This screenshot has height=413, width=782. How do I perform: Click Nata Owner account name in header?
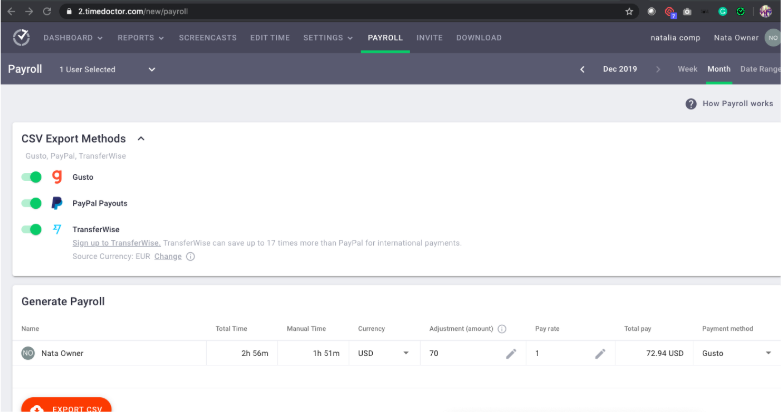click(x=736, y=38)
